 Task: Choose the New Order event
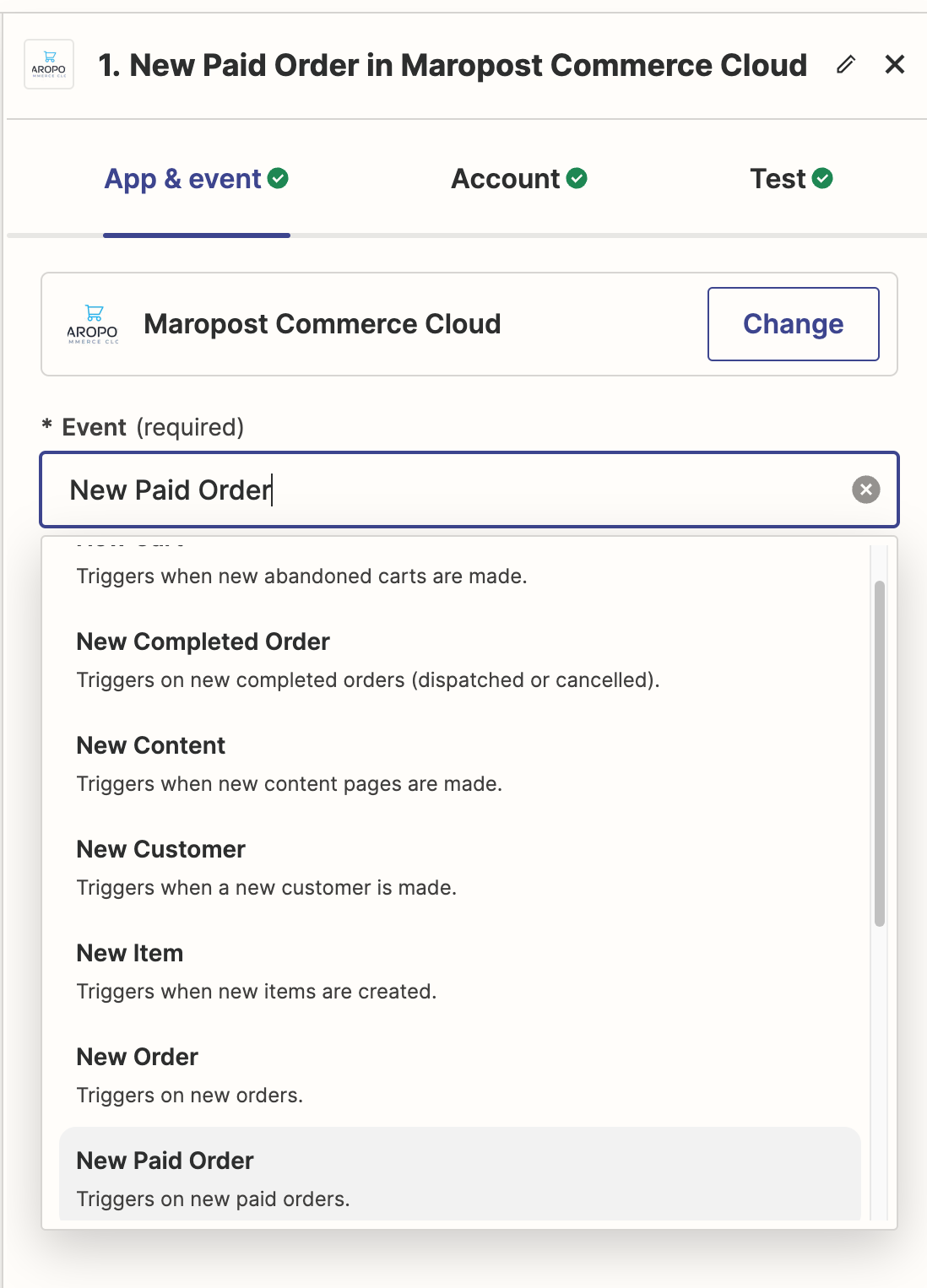(x=460, y=1075)
